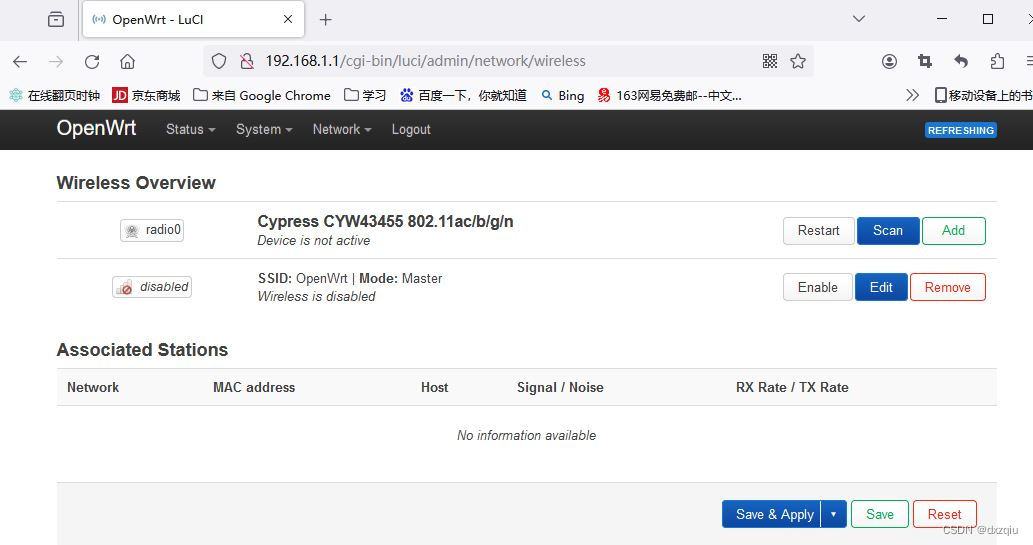Click the 'No information available' text

[x=526, y=436]
